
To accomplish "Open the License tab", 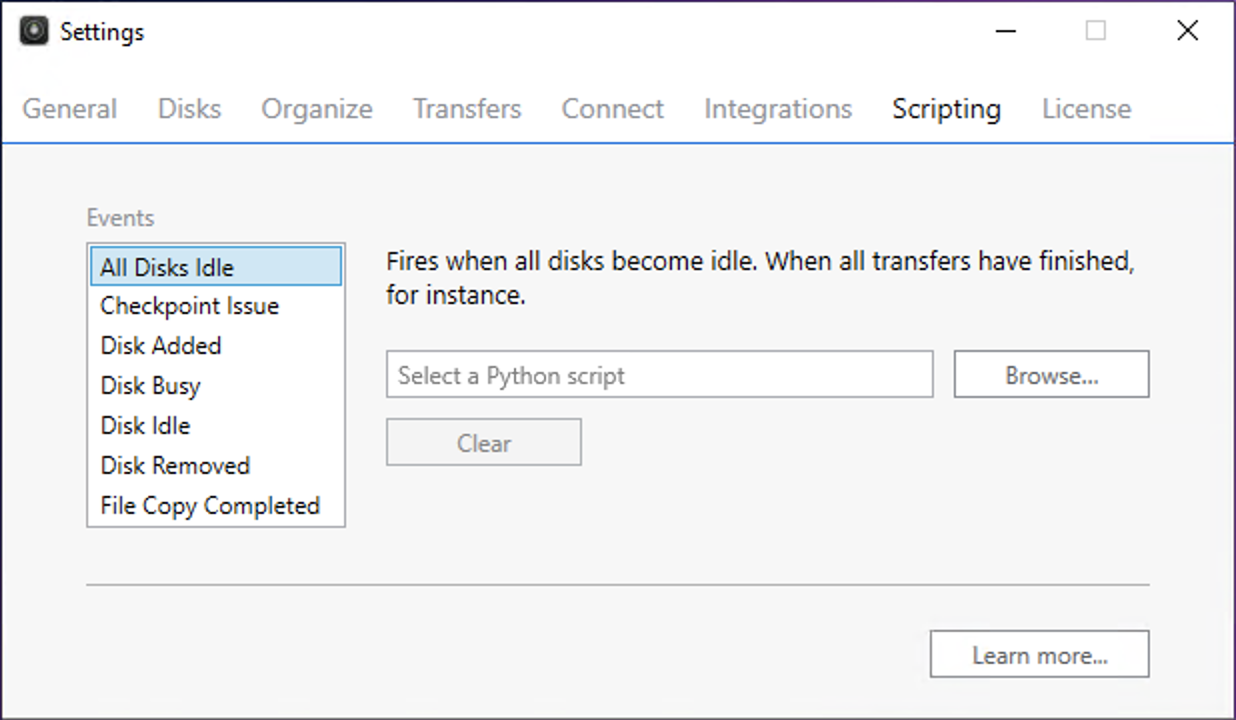I will tap(1086, 109).
